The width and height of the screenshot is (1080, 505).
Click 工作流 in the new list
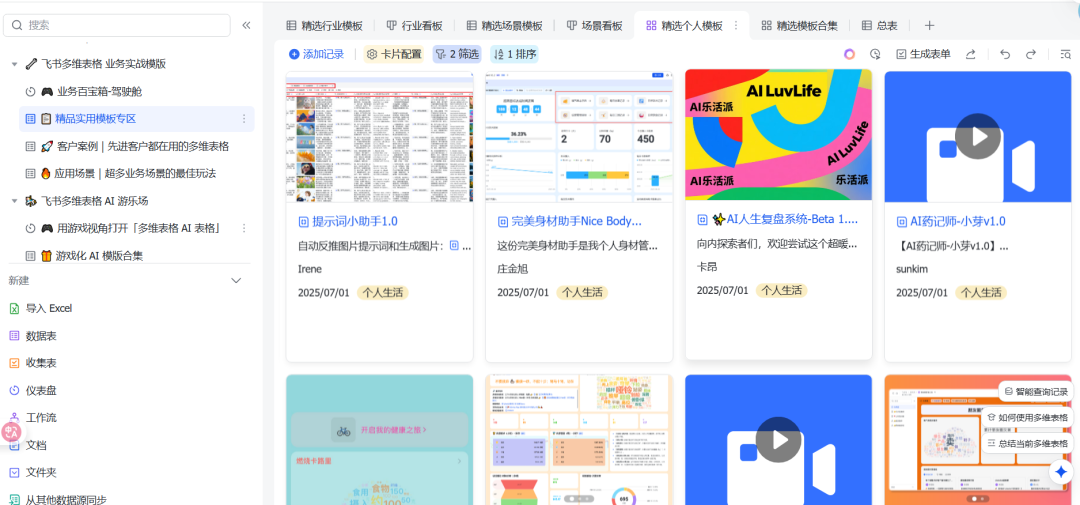pos(41,418)
